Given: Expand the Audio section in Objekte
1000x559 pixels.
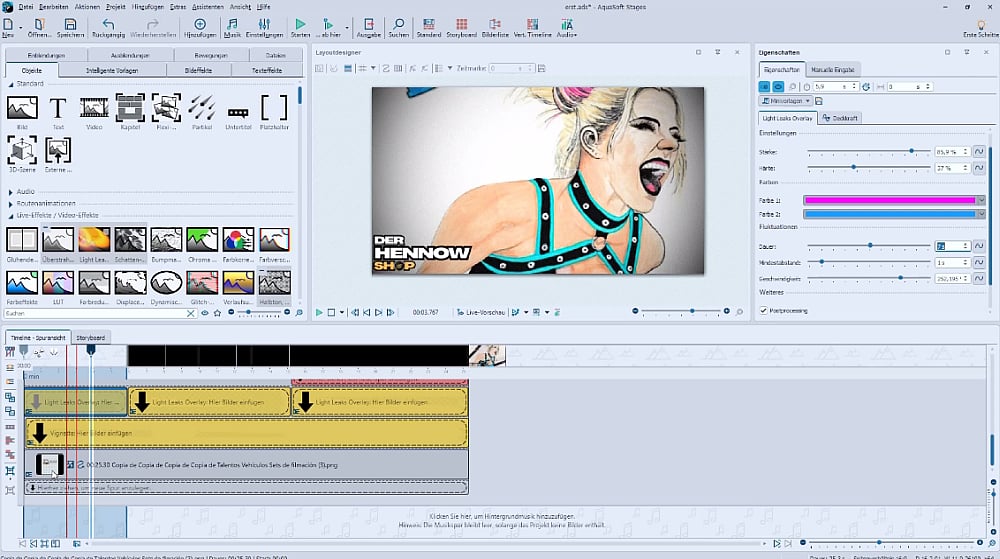Looking at the screenshot, I should pyautogui.click(x=25, y=191).
